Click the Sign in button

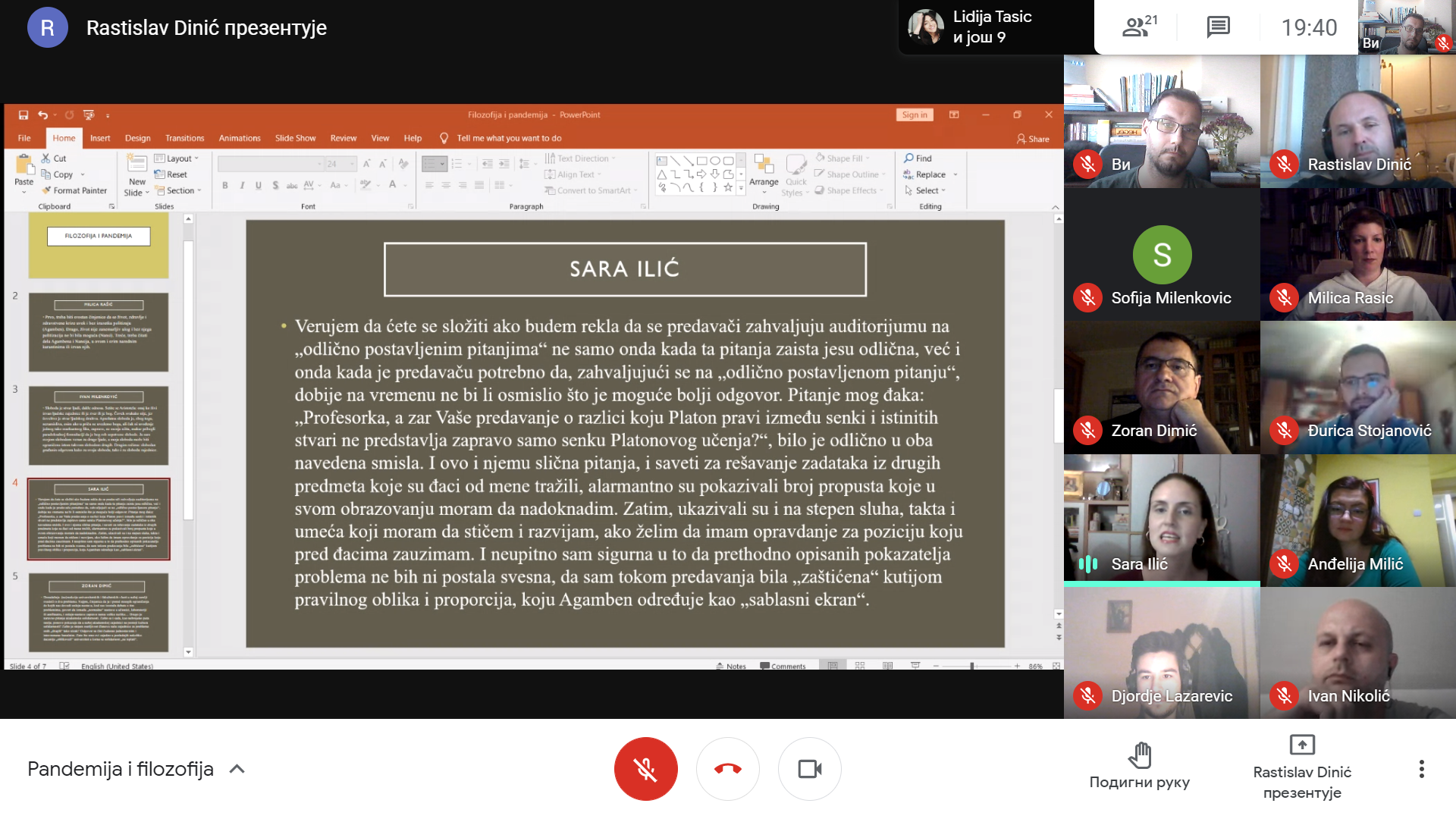pyautogui.click(x=914, y=115)
